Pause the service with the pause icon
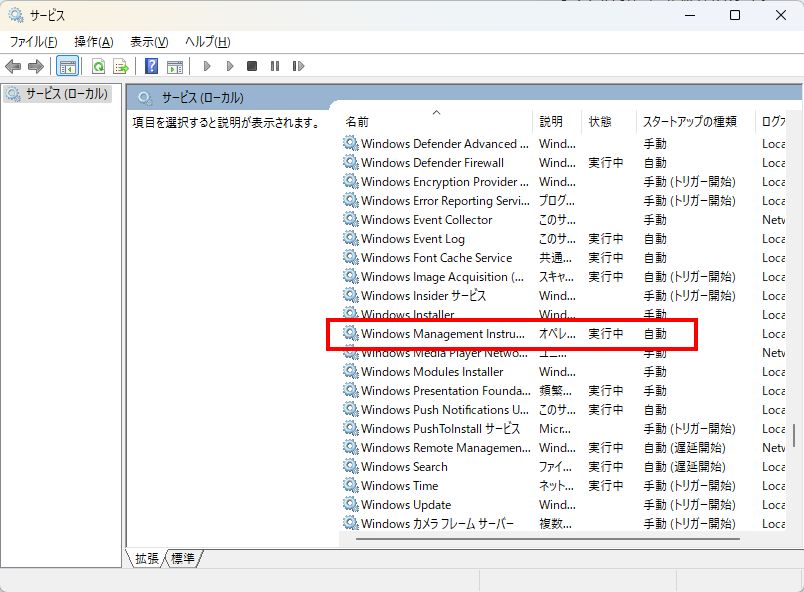Screen dimensions: 804x592 pos(275,66)
